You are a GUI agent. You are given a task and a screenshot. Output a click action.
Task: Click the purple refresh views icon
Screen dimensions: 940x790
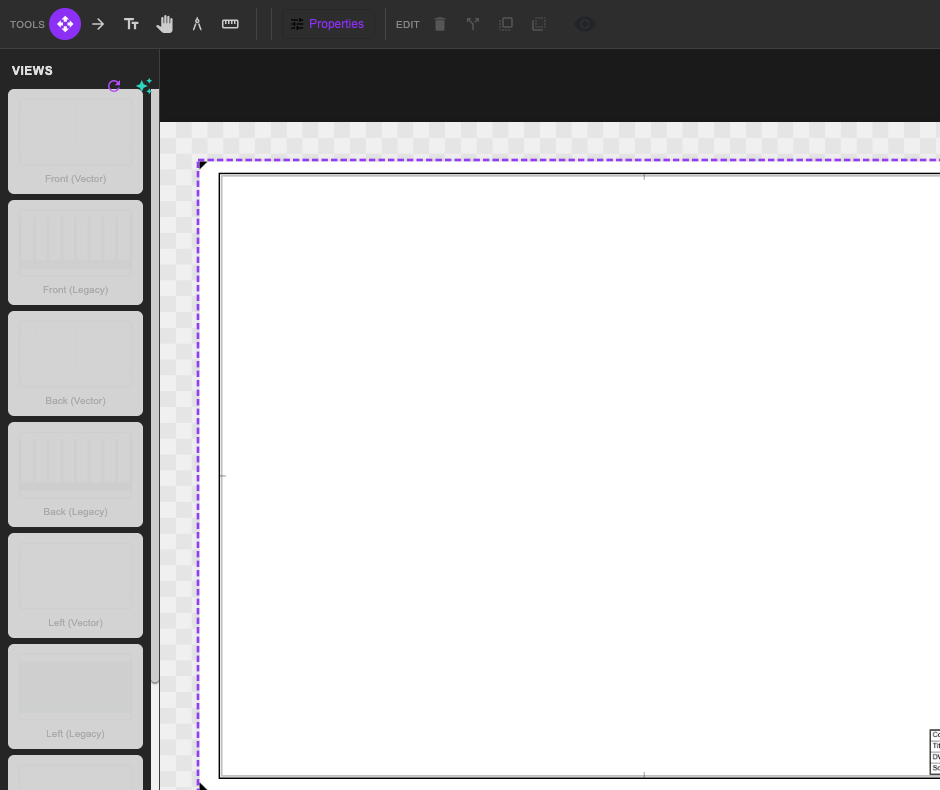click(114, 86)
